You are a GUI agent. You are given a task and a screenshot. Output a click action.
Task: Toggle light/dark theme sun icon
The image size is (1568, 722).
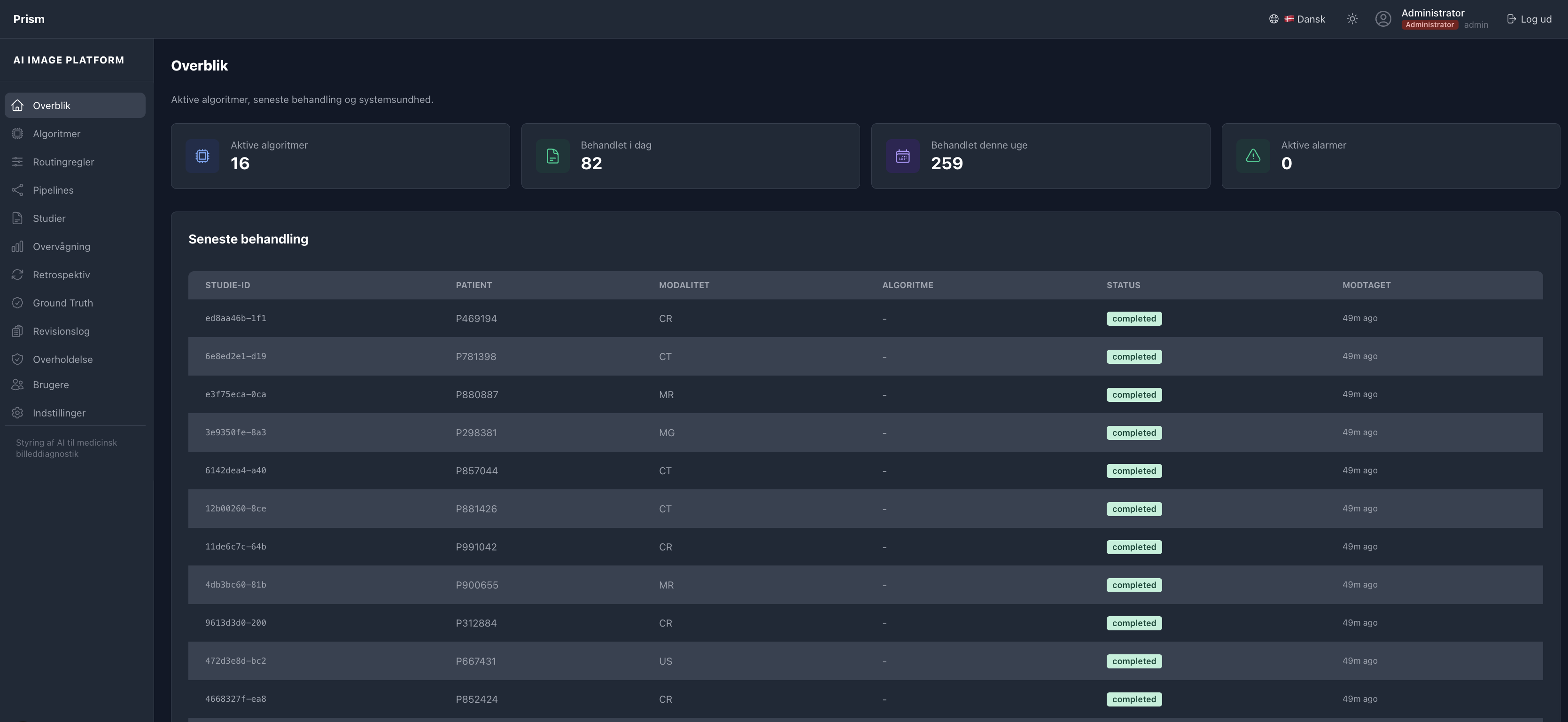(x=1352, y=19)
